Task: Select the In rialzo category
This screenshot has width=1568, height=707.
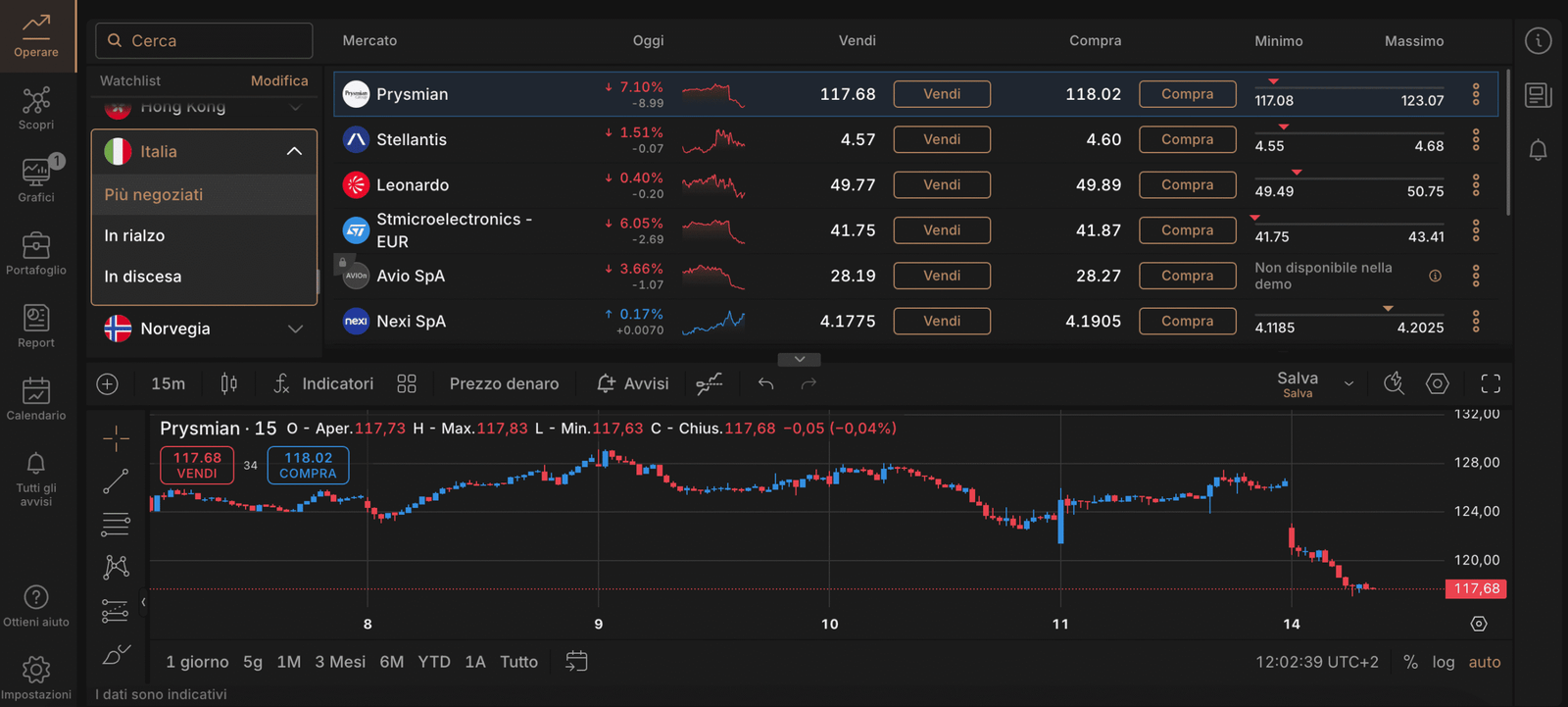Action: [x=204, y=236]
